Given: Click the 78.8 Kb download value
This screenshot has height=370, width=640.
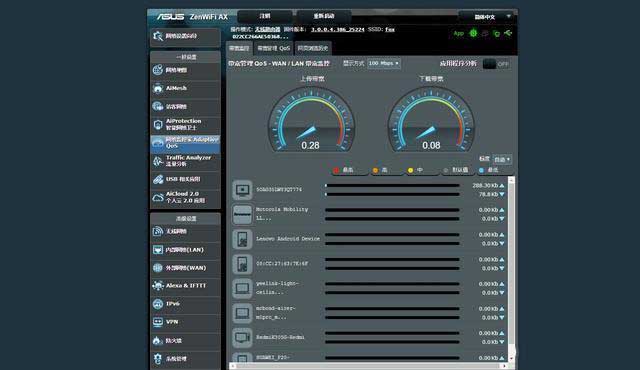Looking at the screenshot, I should [488, 194].
